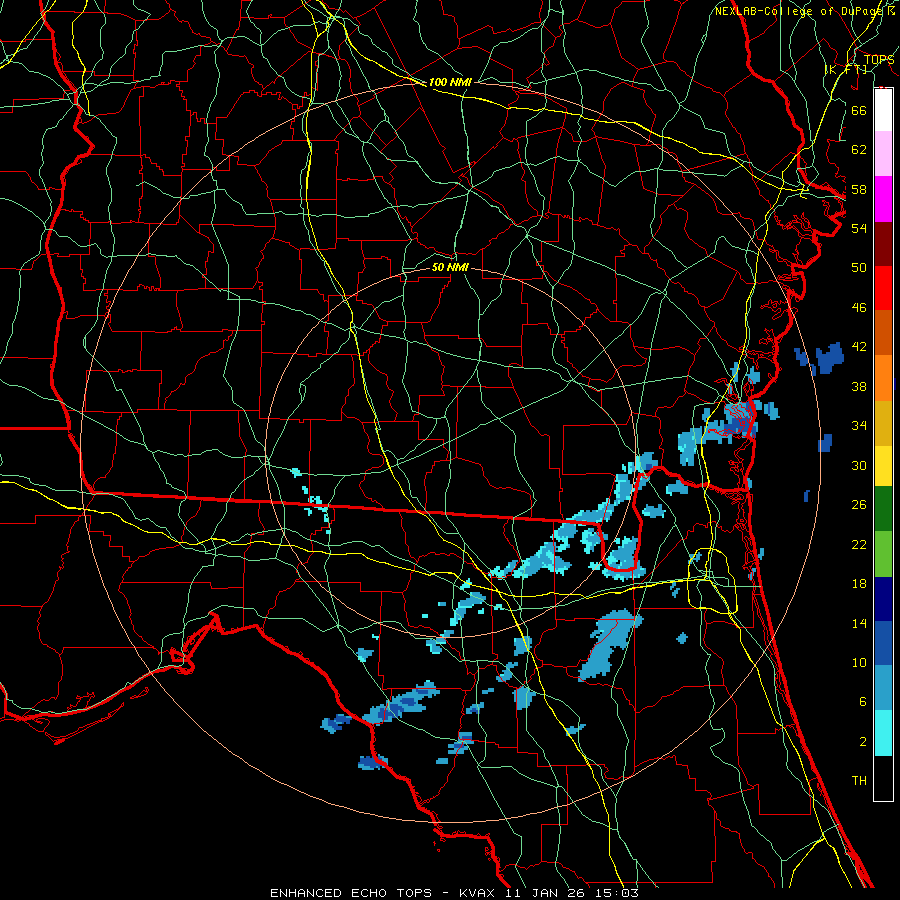Click the 58 value in the legend
This screenshot has width=900, height=900.
pyautogui.click(x=859, y=189)
